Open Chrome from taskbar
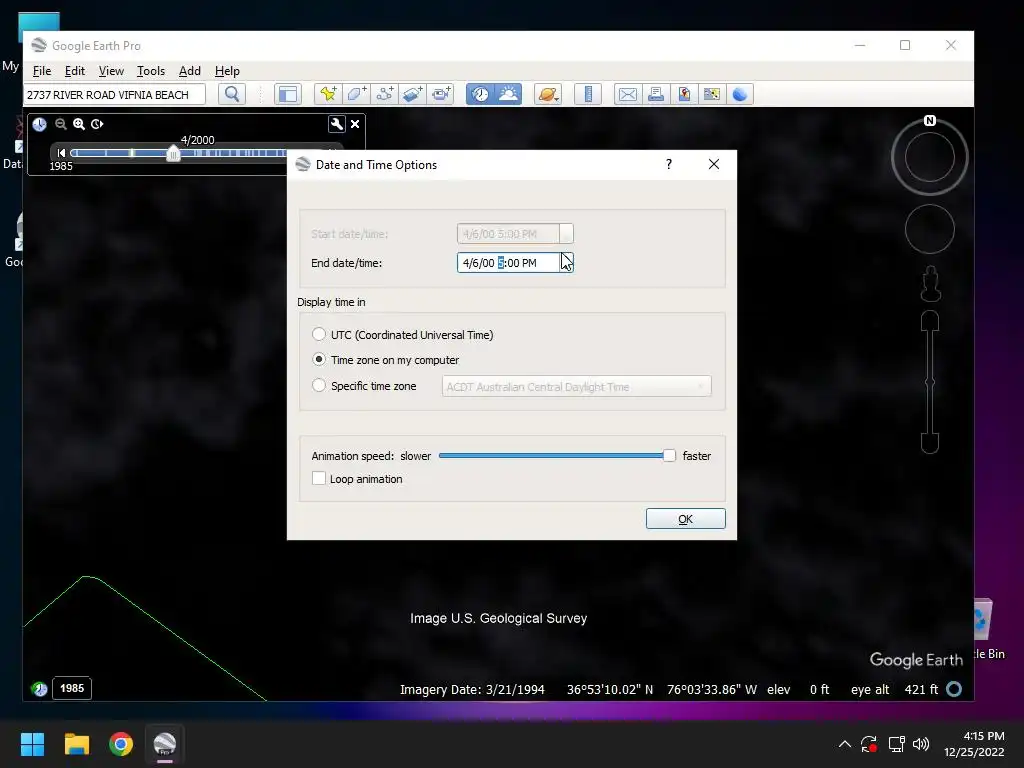 point(121,744)
